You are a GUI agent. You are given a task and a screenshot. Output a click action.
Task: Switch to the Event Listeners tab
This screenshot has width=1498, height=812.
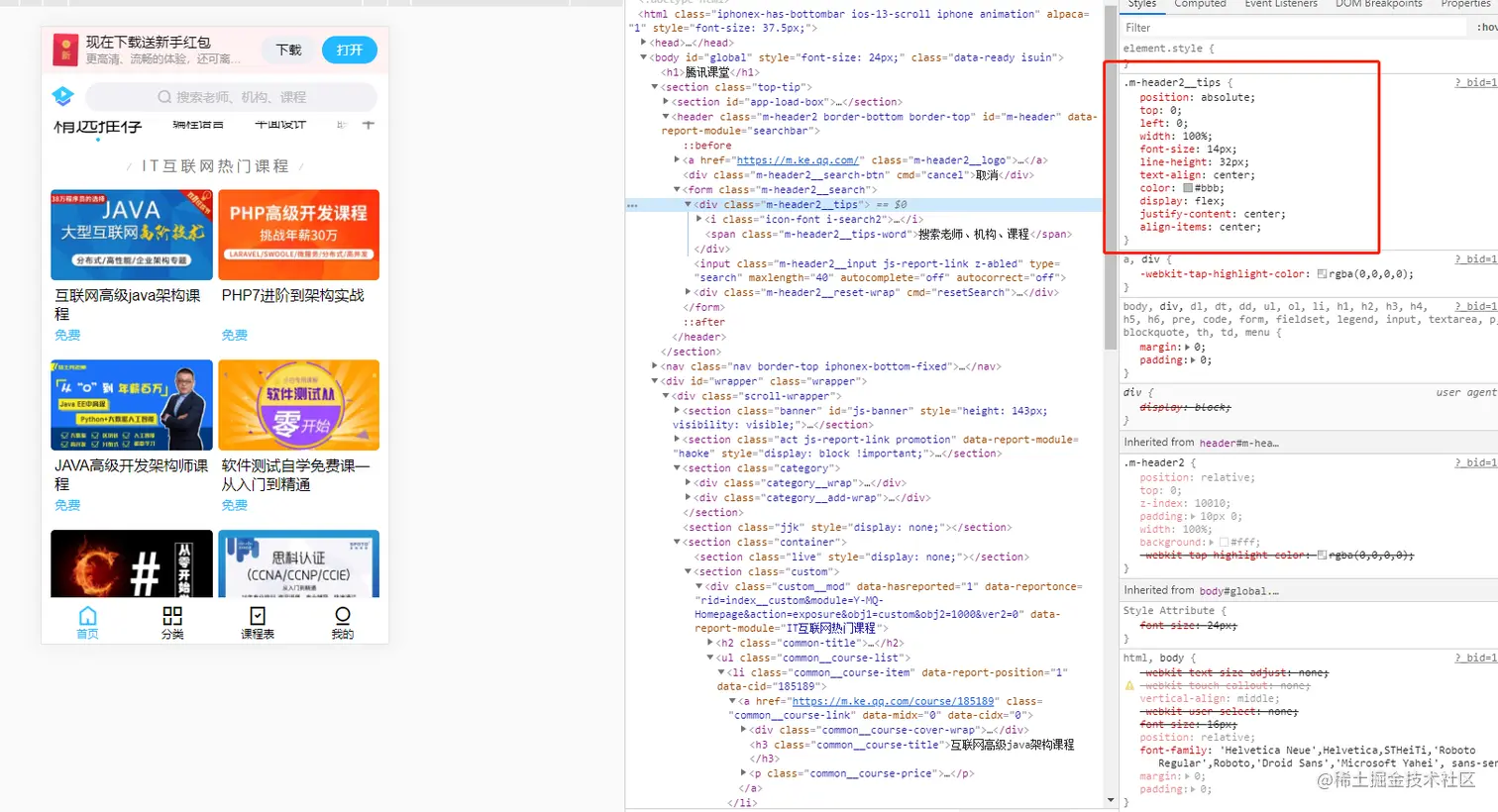tap(1281, 4)
